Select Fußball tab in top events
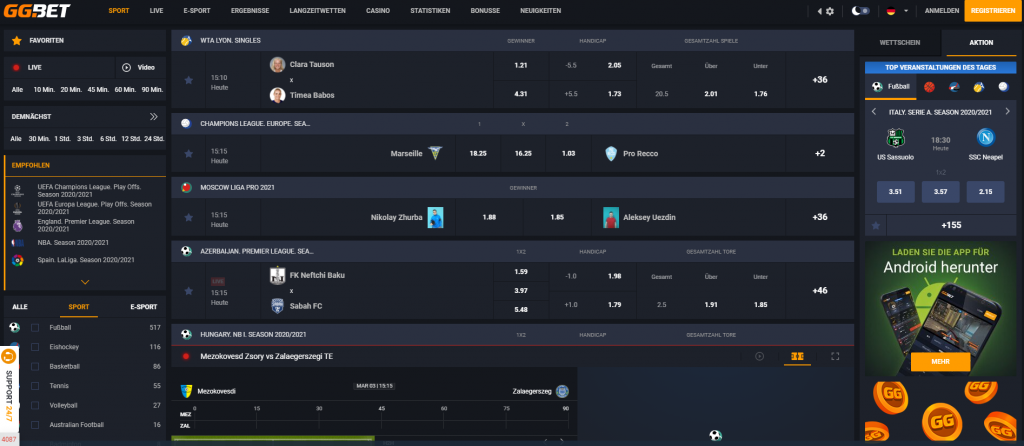This screenshot has width=1024, height=446. coord(889,86)
